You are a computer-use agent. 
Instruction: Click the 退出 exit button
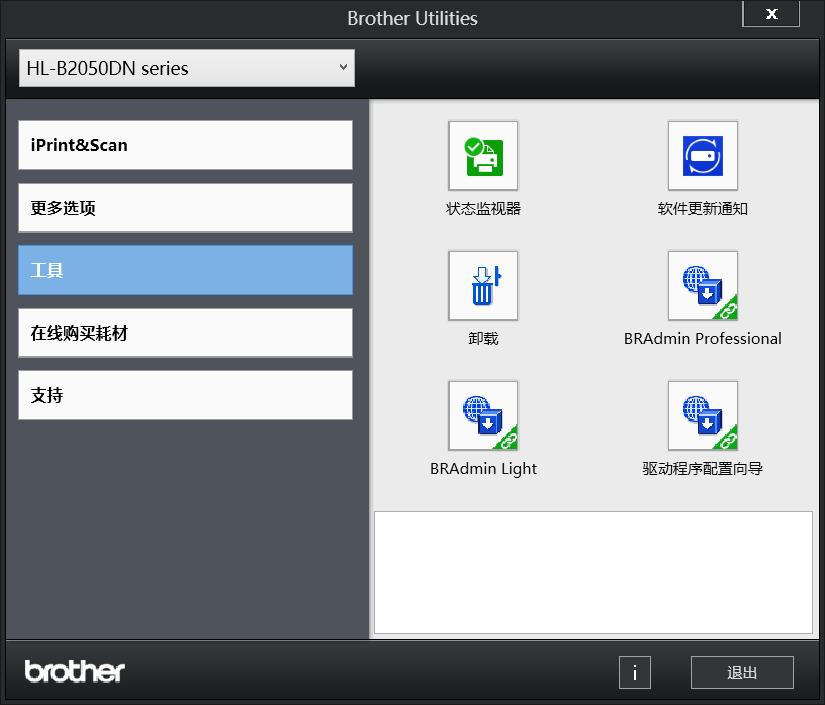pyautogui.click(x=742, y=672)
